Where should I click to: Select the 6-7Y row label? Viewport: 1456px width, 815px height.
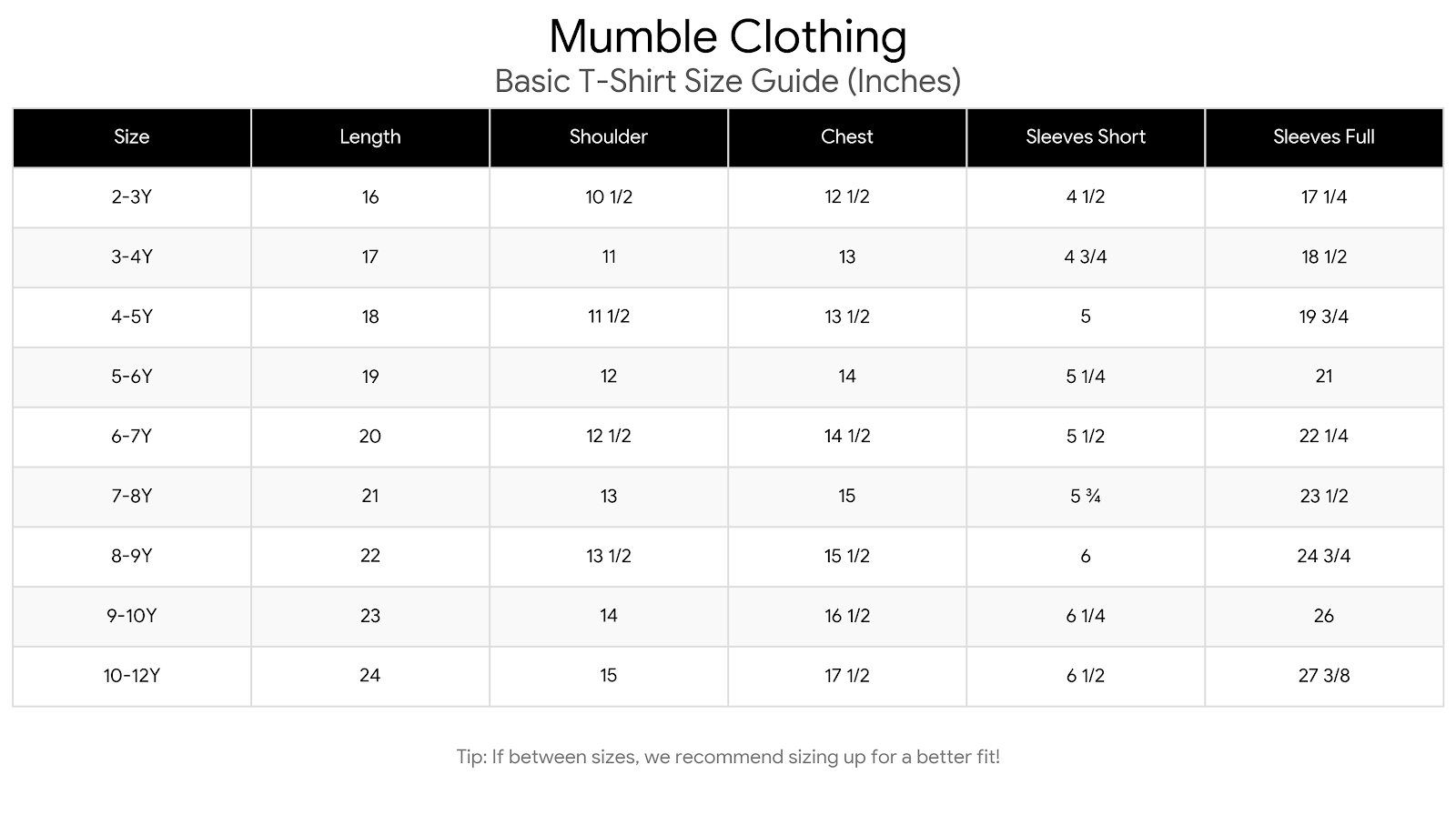(x=132, y=437)
